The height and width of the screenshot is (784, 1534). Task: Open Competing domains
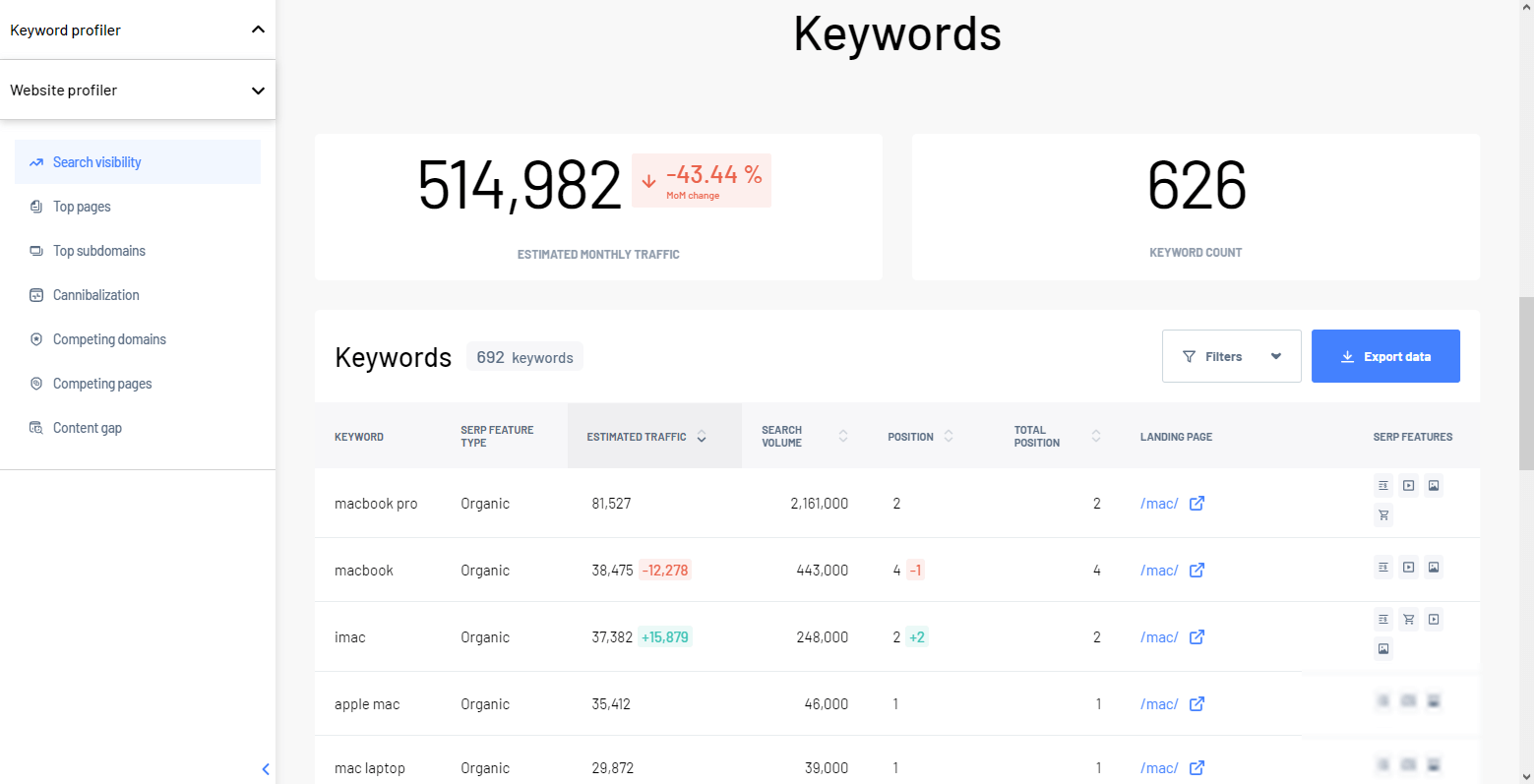pyautogui.click(x=109, y=339)
